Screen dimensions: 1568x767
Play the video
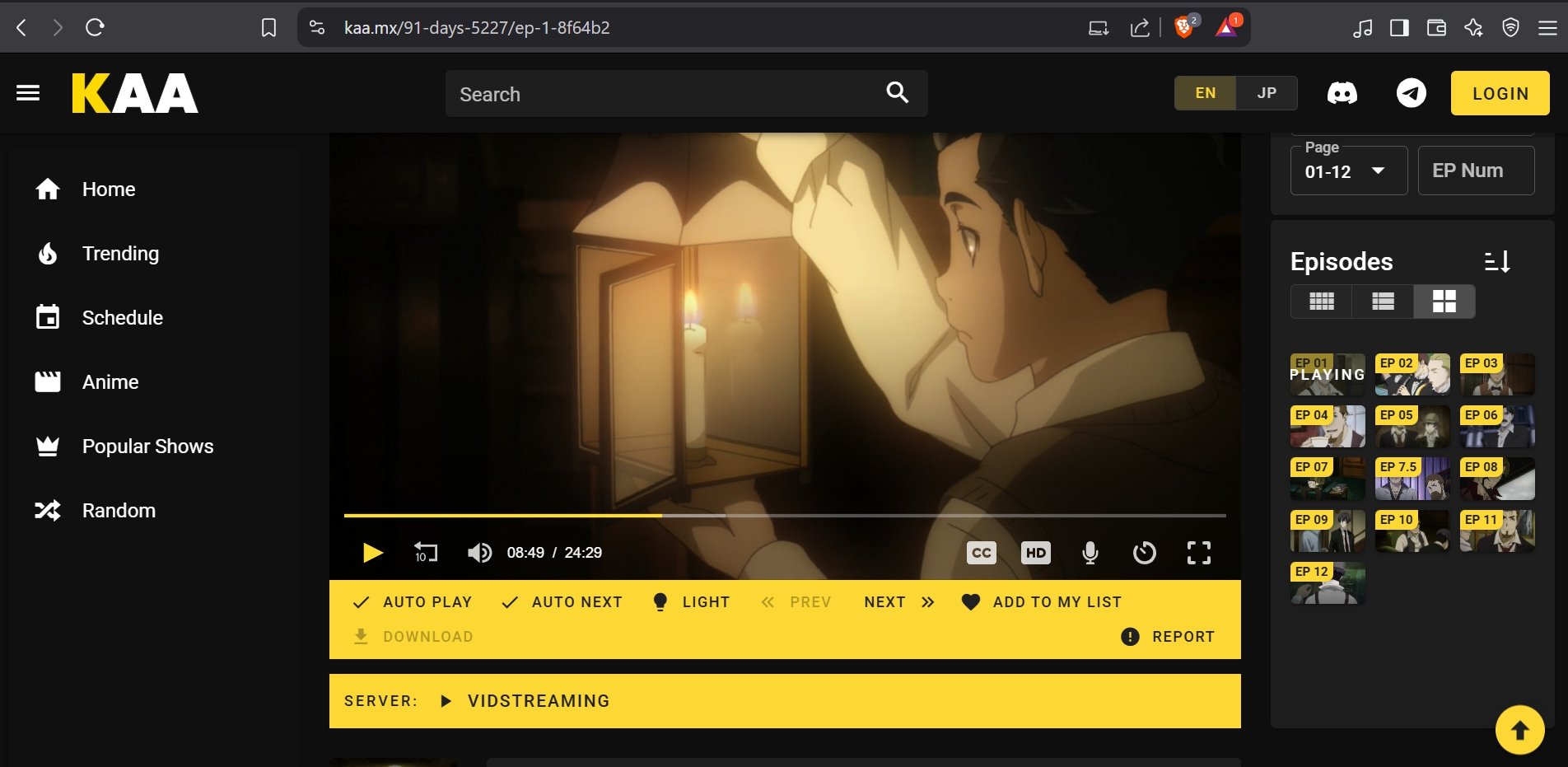tap(373, 553)
